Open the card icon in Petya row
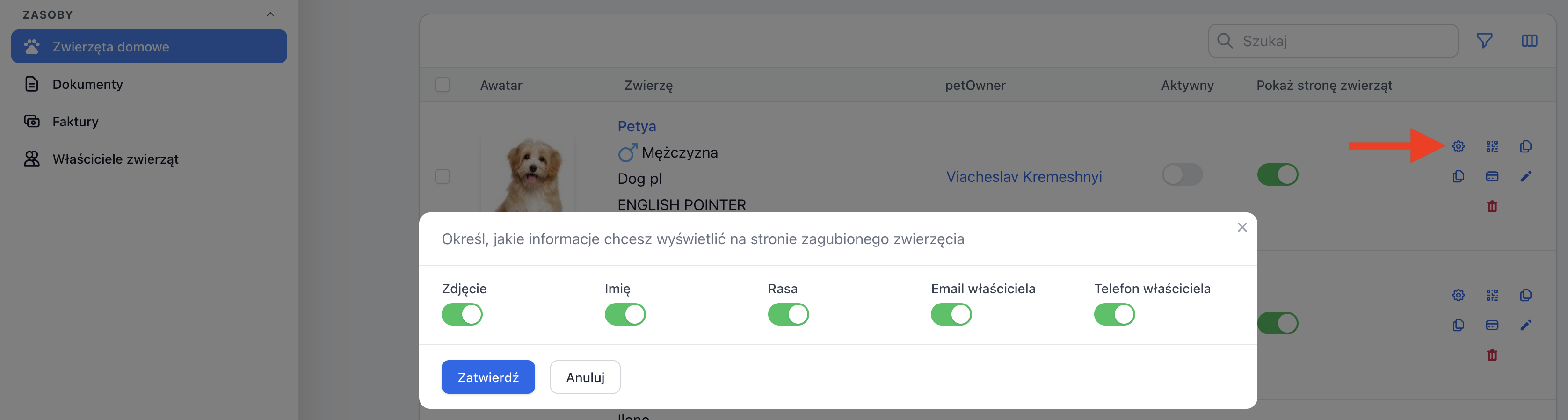Screen dimensions: 1568x420 (x=1492, y=176)
